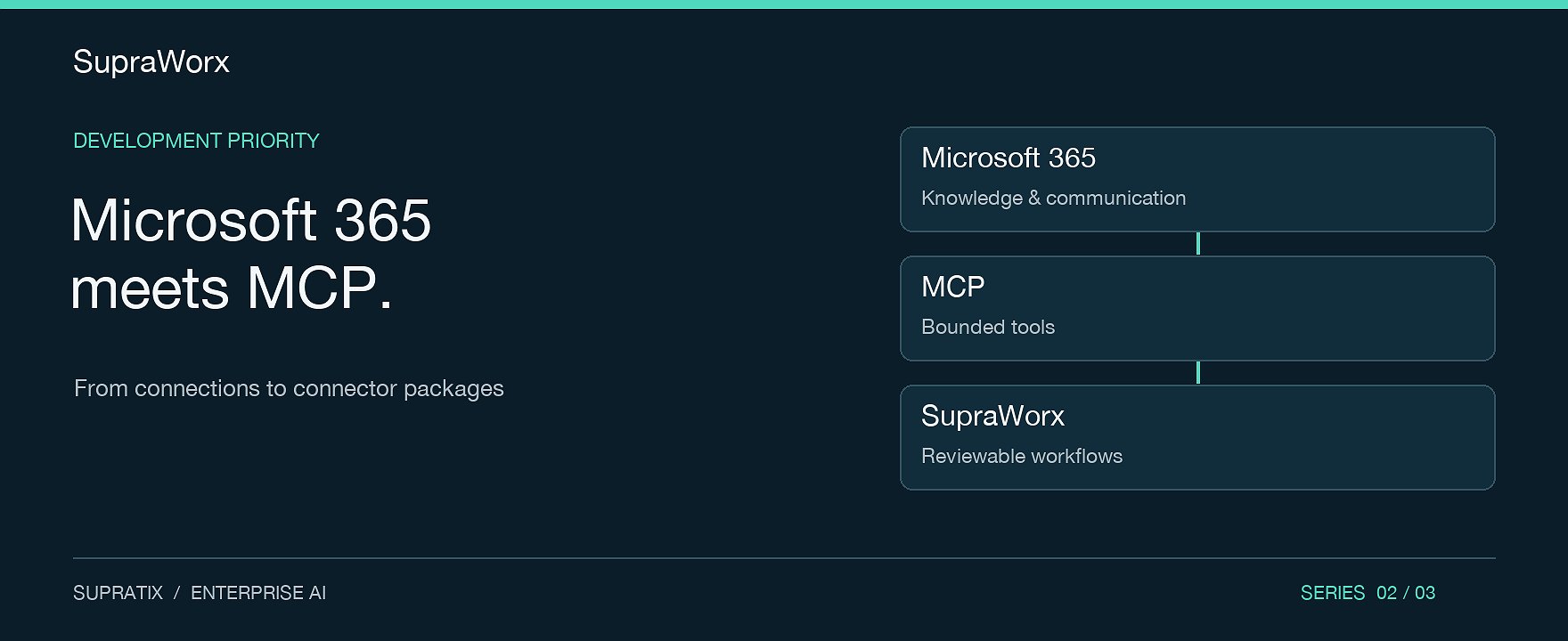
Task: Click the SERIES label in footer
Action: [x=1333, y=593]
